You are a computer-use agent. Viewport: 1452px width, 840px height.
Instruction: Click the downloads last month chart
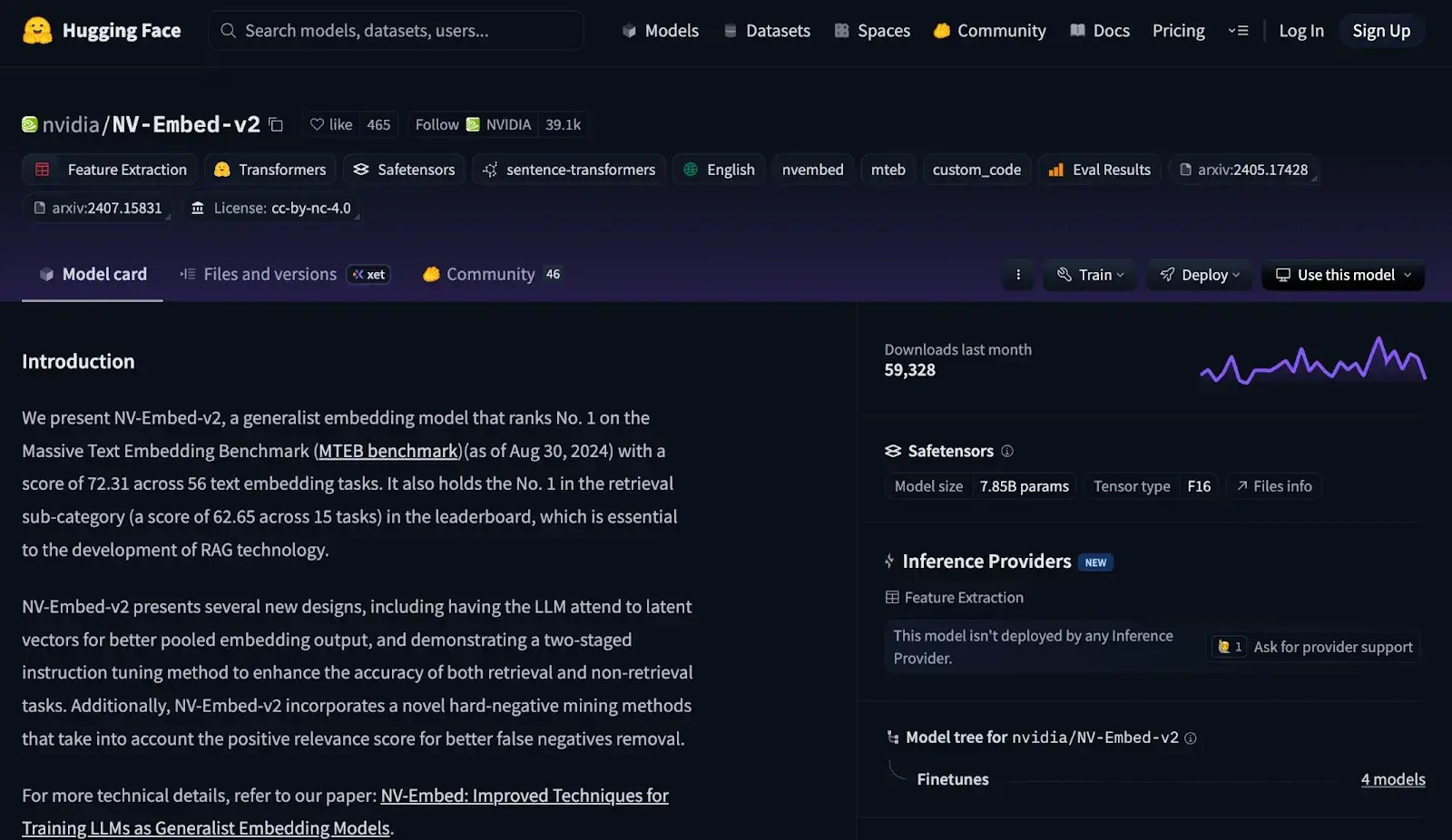click(x=1312, y=361)
